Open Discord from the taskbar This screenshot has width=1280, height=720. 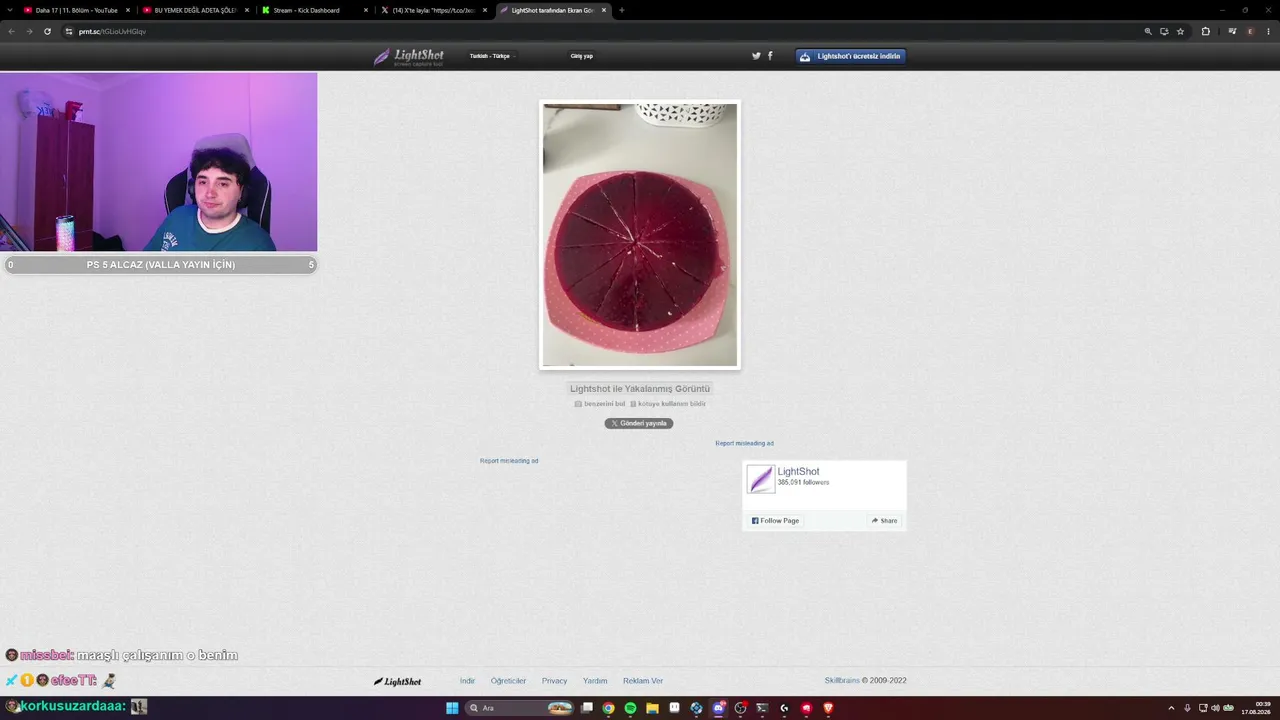click(x=718, y=708)
